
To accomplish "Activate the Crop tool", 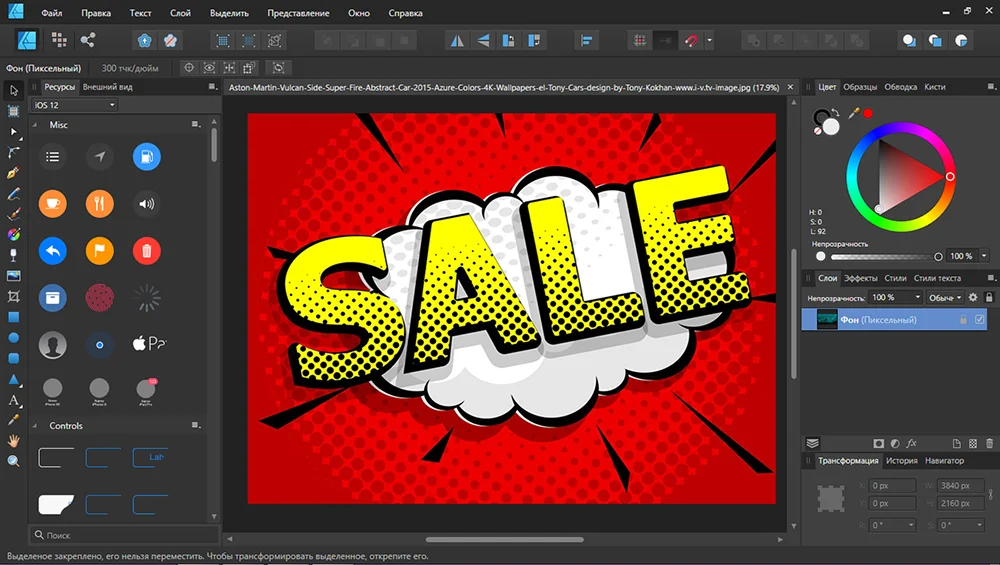I will [x=14, y=297].
